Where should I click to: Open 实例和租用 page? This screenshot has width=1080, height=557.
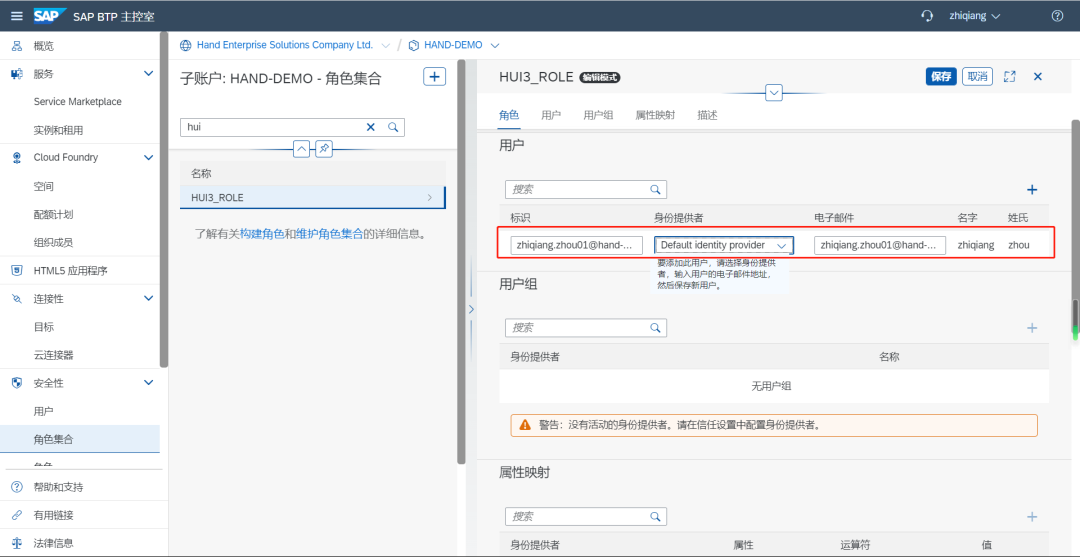point(58,130)
